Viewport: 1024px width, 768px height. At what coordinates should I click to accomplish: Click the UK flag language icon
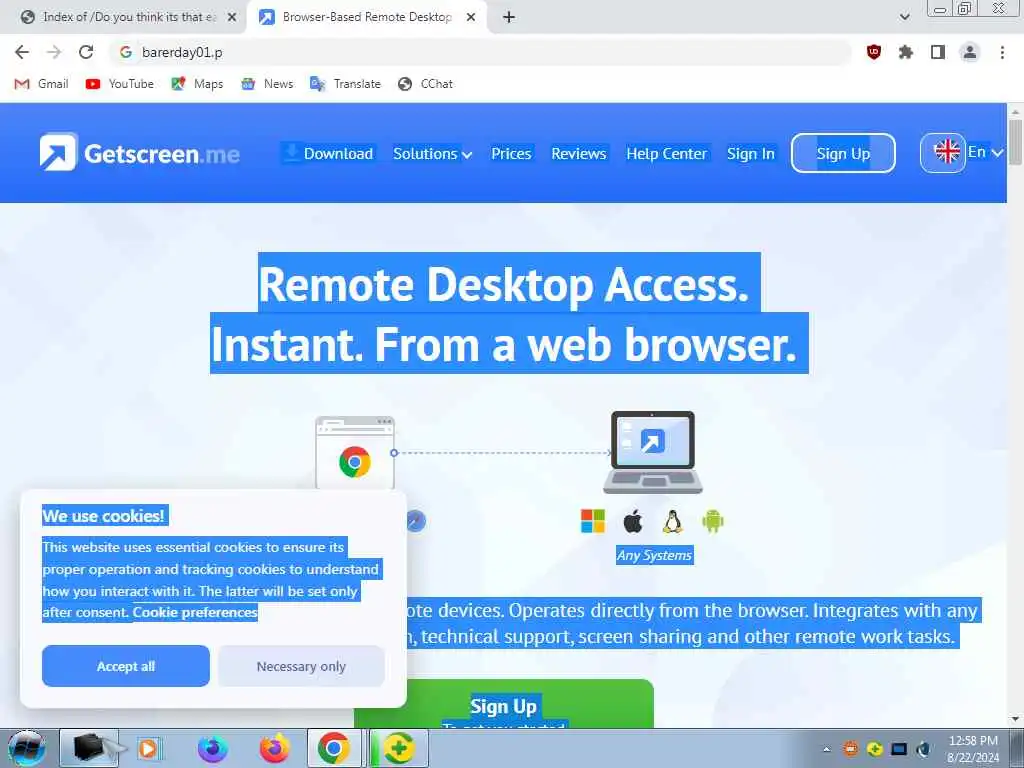click(x=946, y=152)
